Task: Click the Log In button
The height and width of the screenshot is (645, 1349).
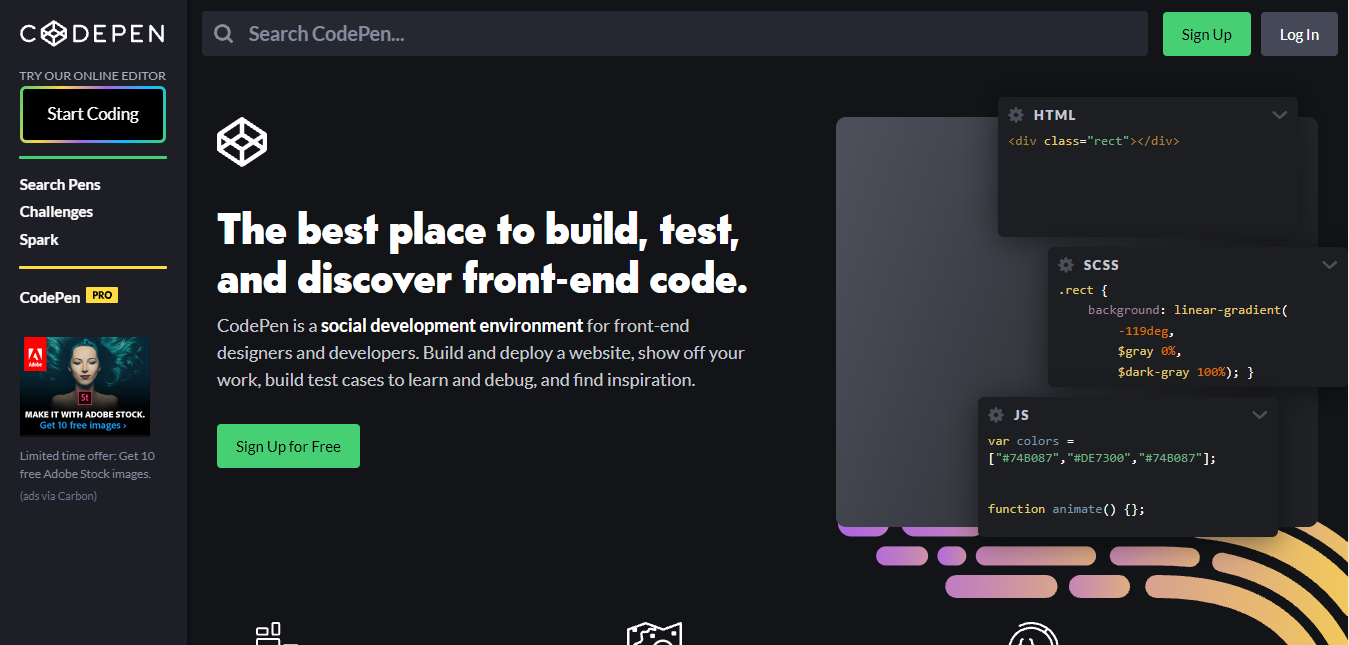Action: coord(1299,34)
